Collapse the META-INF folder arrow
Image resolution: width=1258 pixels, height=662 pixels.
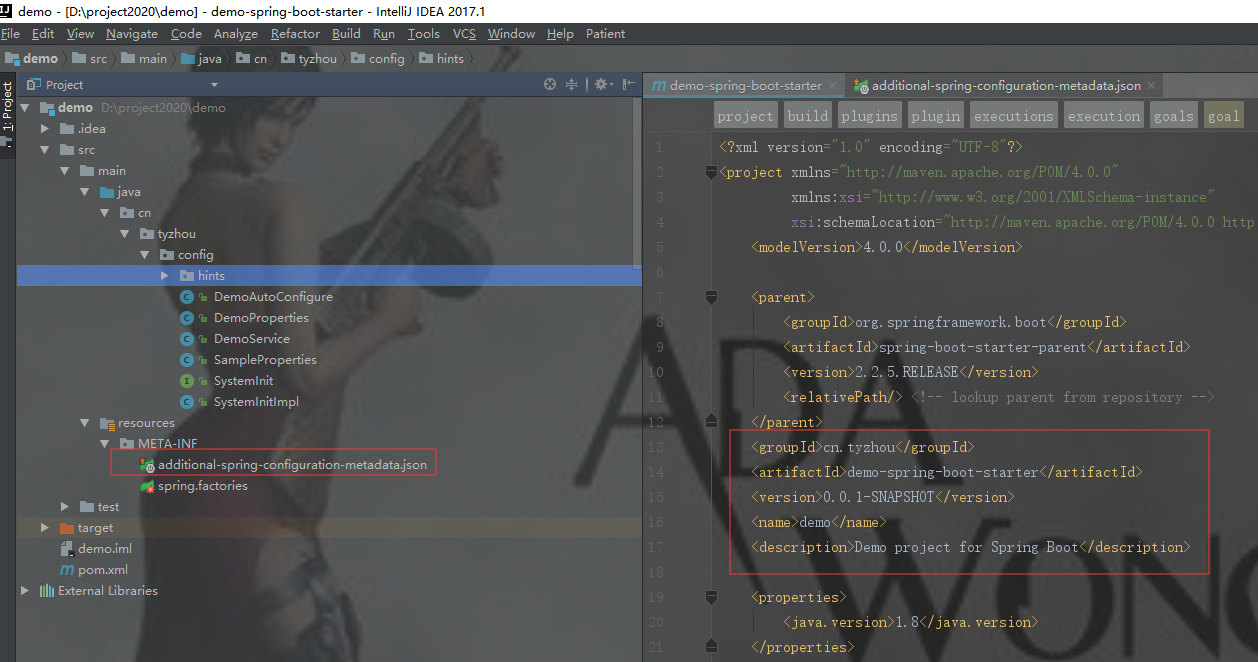(x=105, y=444)
